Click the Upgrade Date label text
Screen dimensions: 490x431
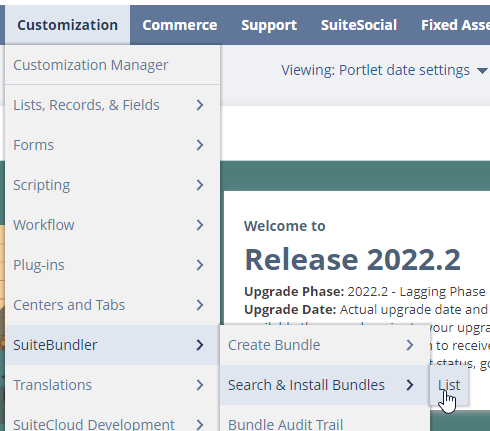click(x=290, y=310)
